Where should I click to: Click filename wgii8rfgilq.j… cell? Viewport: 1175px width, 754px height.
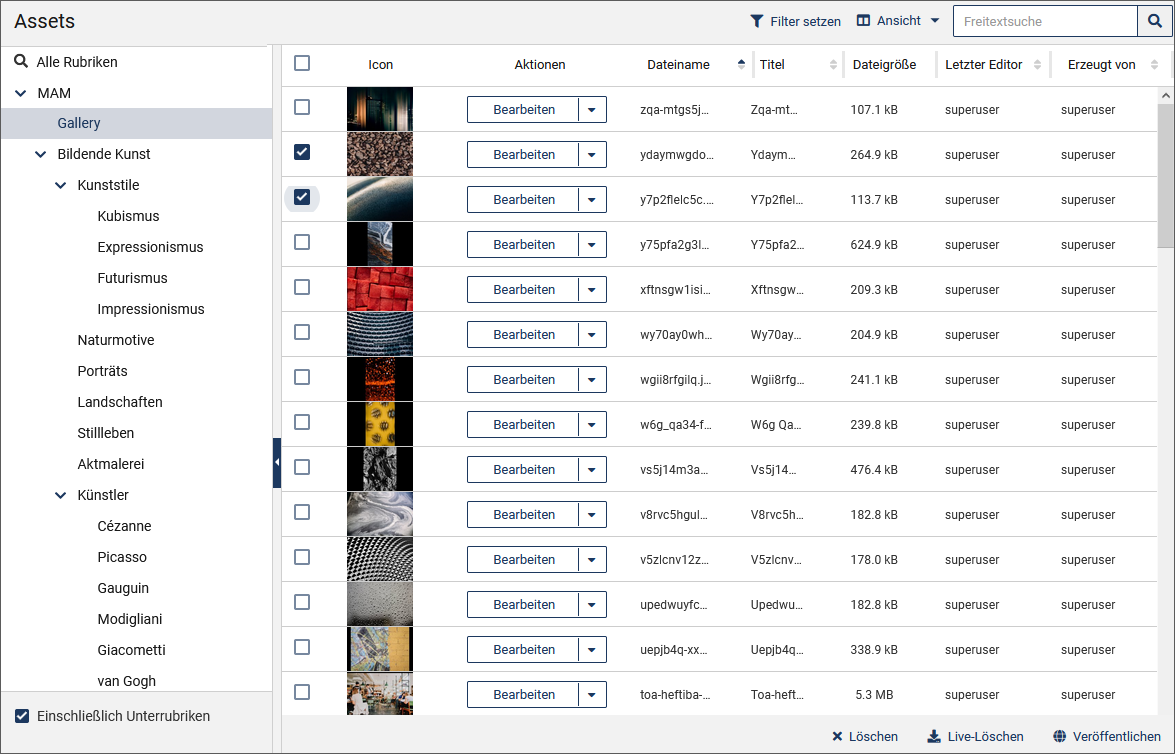[x=675, y=379]
